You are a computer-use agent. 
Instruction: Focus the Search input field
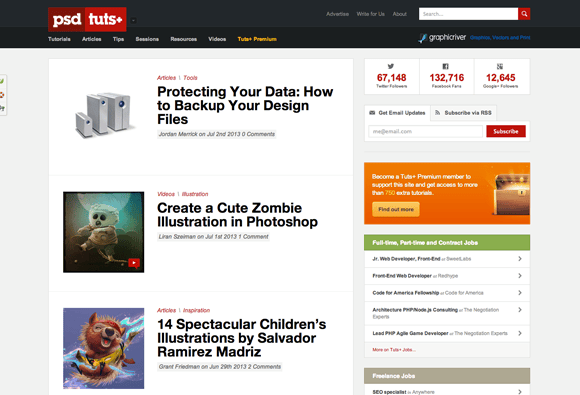pos(468,14)
